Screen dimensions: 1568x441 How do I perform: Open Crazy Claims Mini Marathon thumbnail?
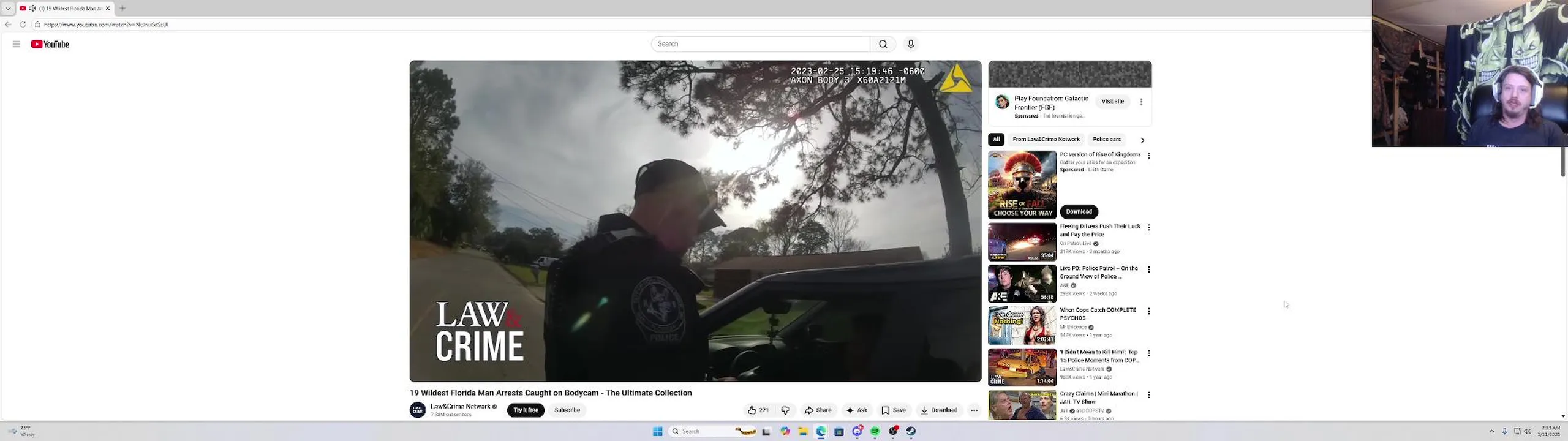pos(1022,405)
